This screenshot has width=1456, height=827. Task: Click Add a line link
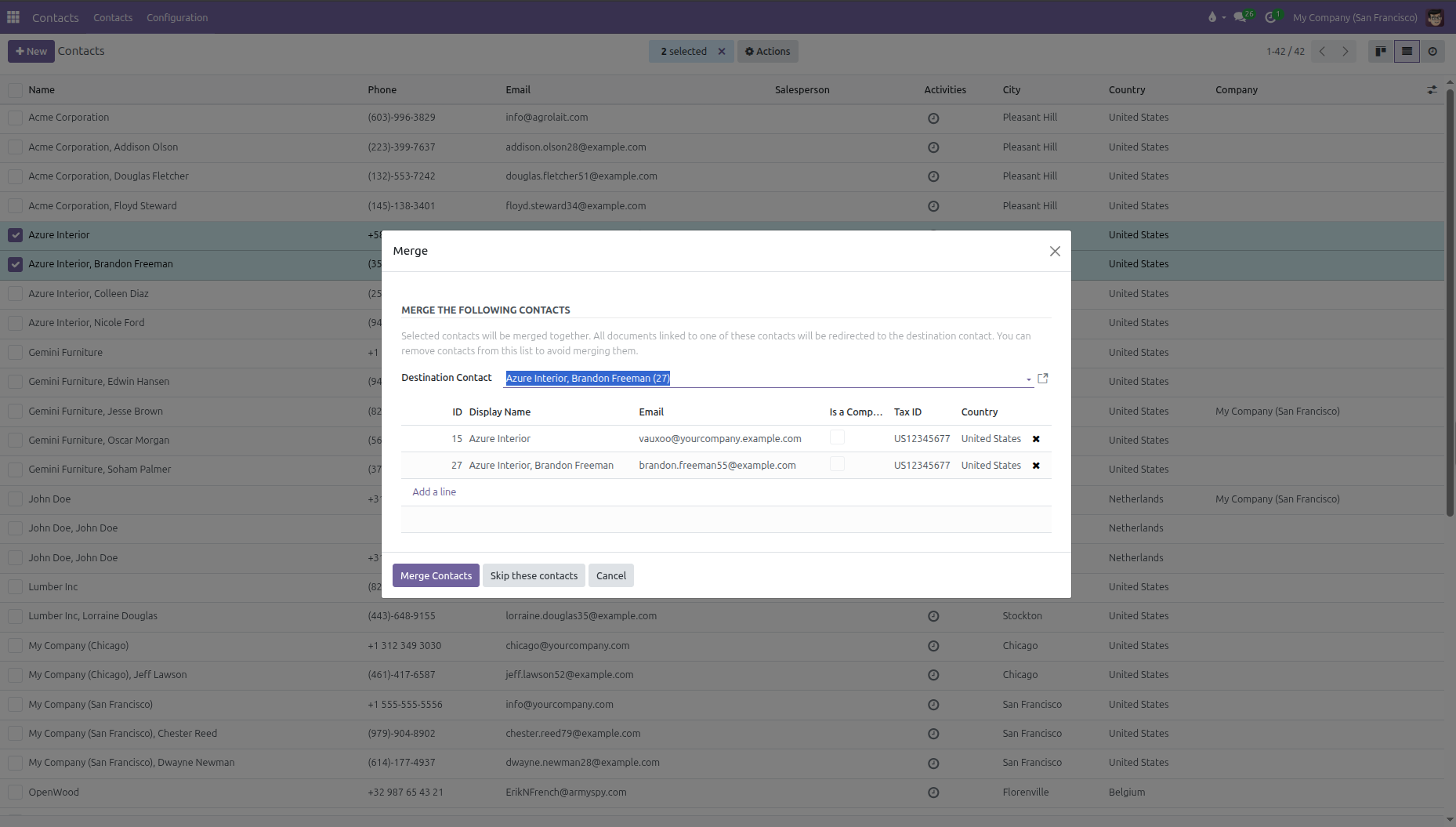(x=434, y=492)
